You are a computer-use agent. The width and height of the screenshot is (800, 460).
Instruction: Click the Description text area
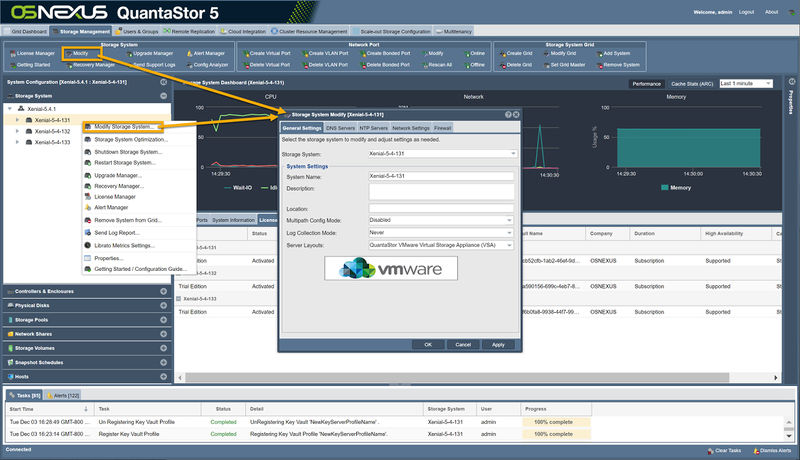441,192
